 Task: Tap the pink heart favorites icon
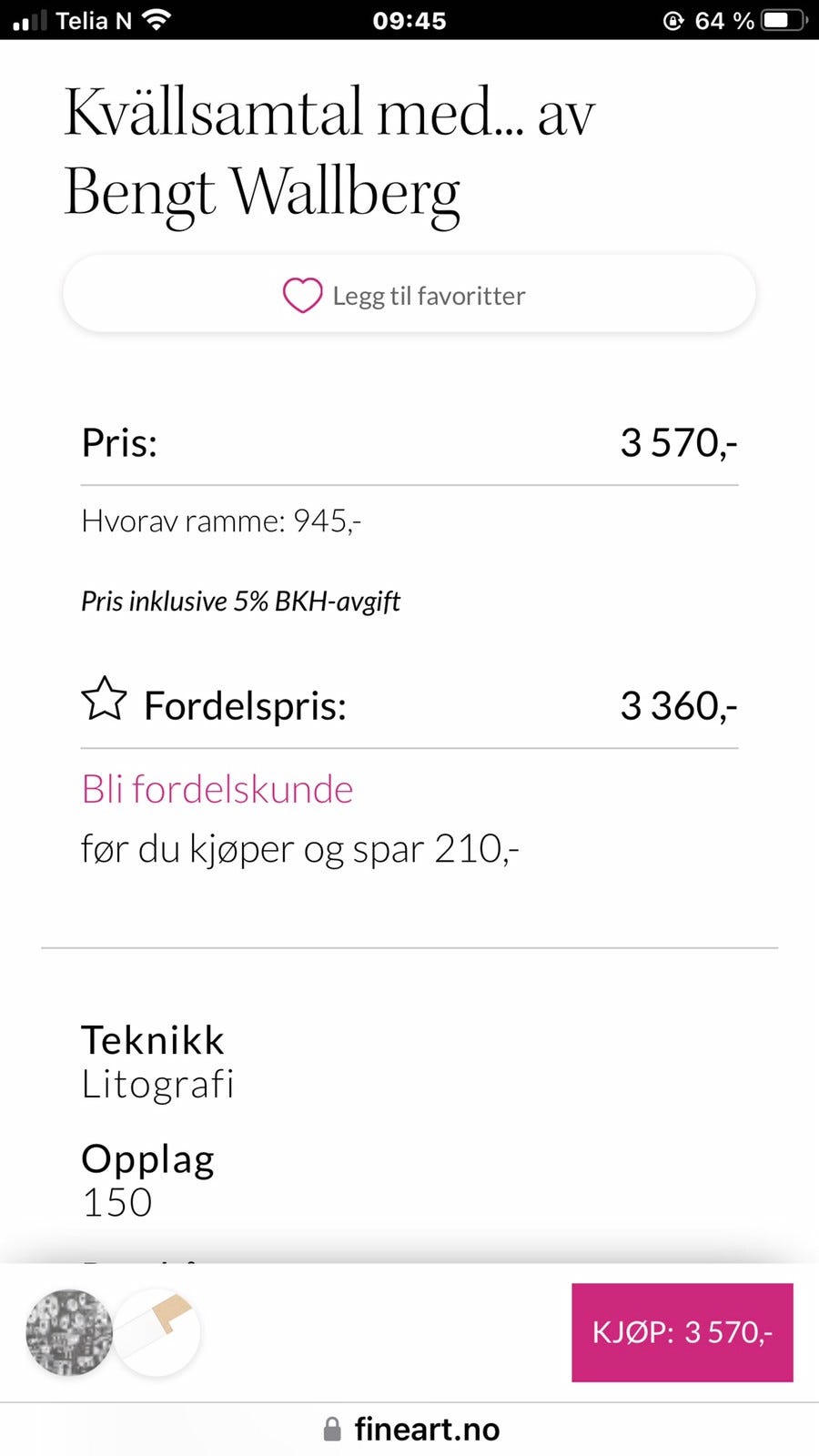click(302, 295)
